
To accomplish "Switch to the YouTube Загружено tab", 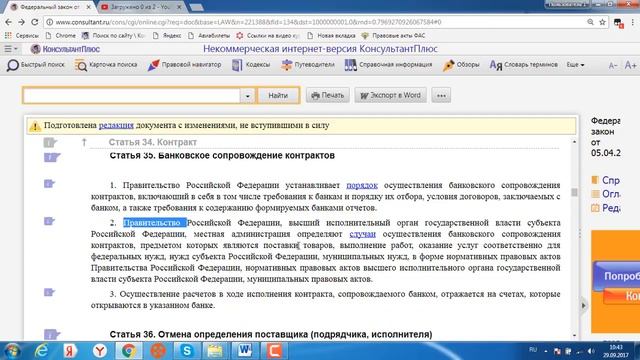I will [141, 7].
